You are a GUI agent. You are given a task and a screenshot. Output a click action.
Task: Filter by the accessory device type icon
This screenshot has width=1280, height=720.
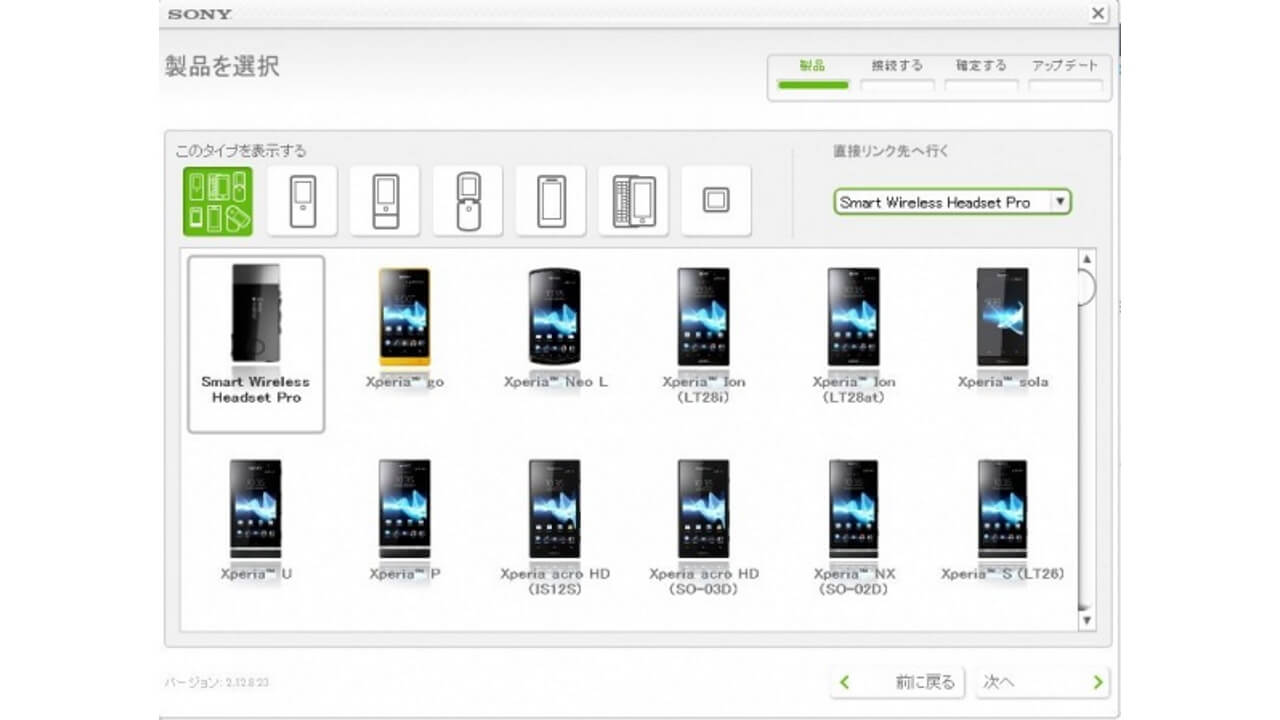tap(716, 201)
